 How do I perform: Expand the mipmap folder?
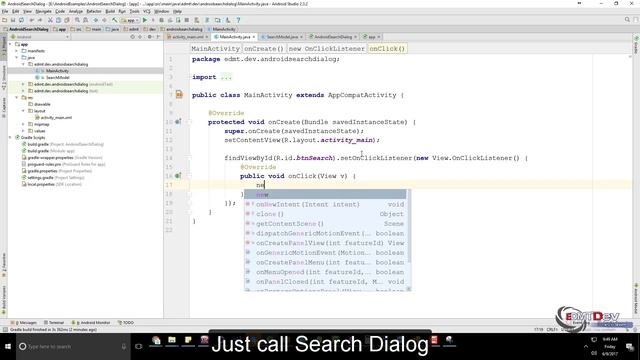point(23,124)
